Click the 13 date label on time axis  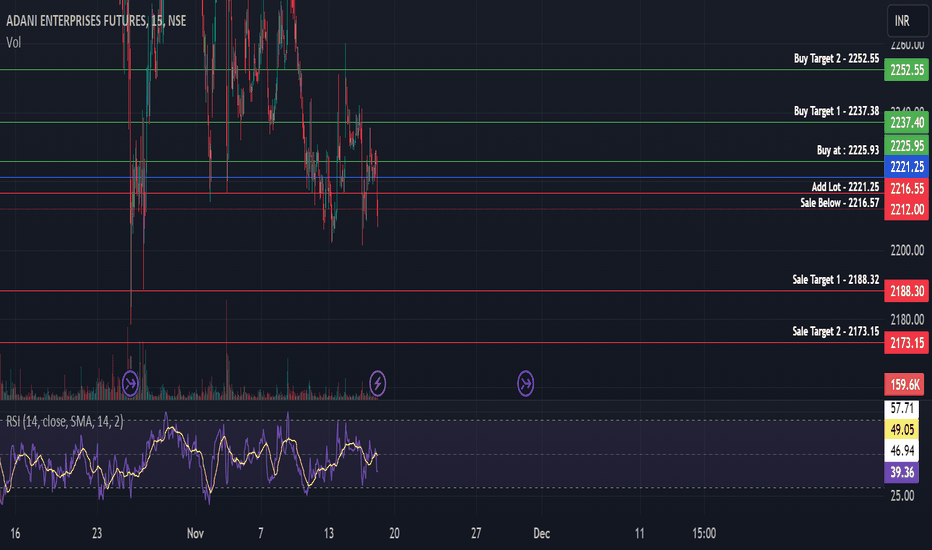329,533
